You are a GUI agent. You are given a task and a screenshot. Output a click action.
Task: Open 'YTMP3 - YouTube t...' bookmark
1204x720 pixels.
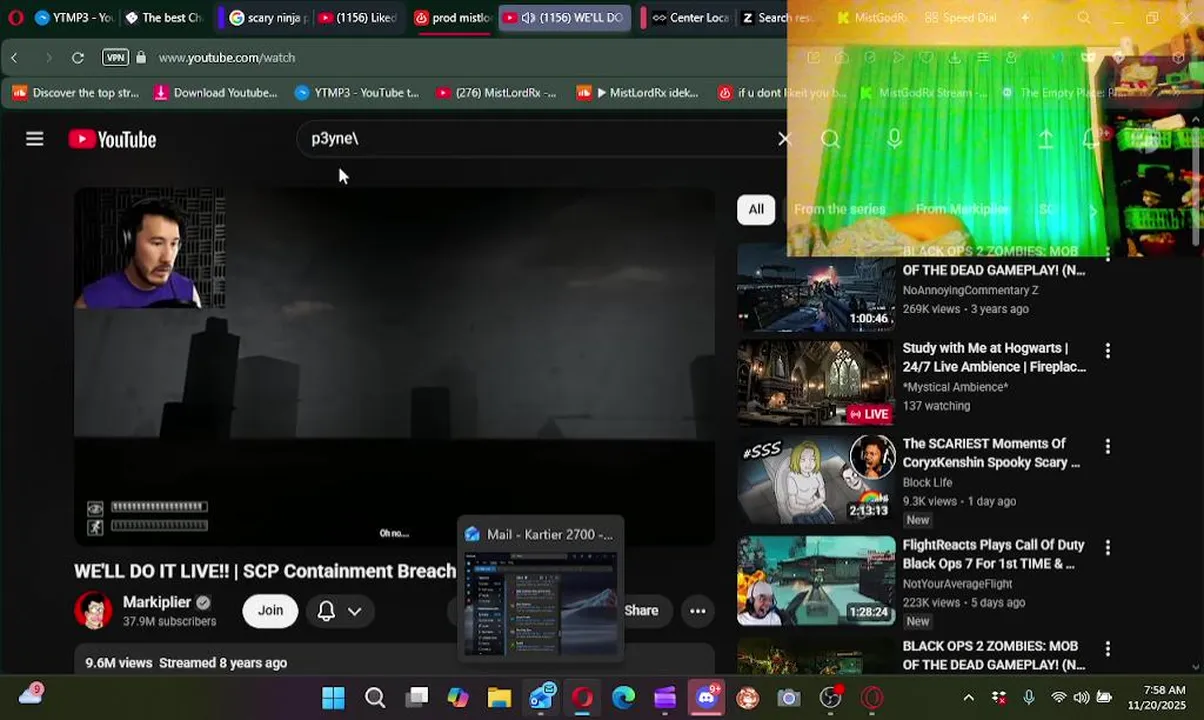pos(357,93)
